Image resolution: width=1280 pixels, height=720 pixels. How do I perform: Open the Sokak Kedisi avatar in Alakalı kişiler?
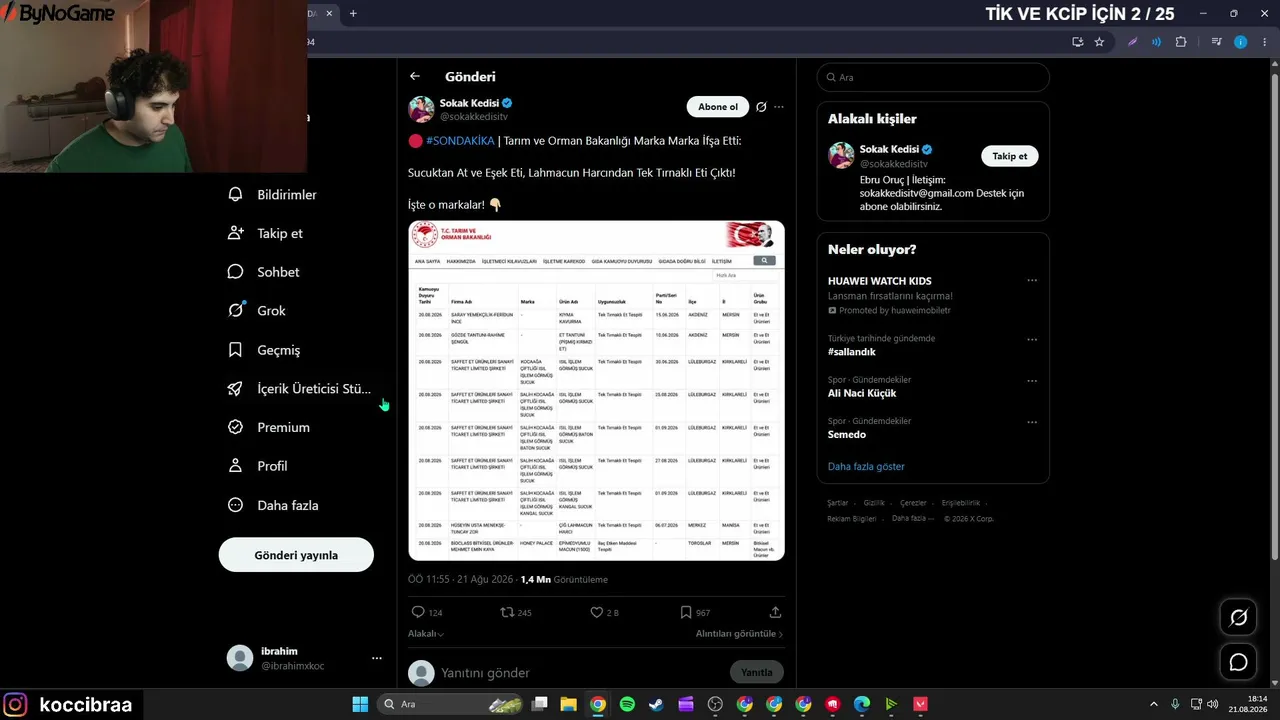pos(842,155)
